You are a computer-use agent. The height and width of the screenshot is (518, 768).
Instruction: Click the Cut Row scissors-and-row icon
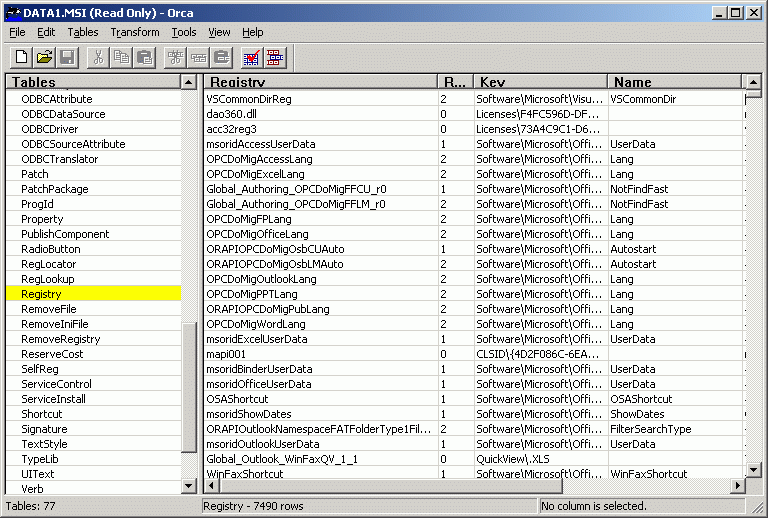pos(175,57)
